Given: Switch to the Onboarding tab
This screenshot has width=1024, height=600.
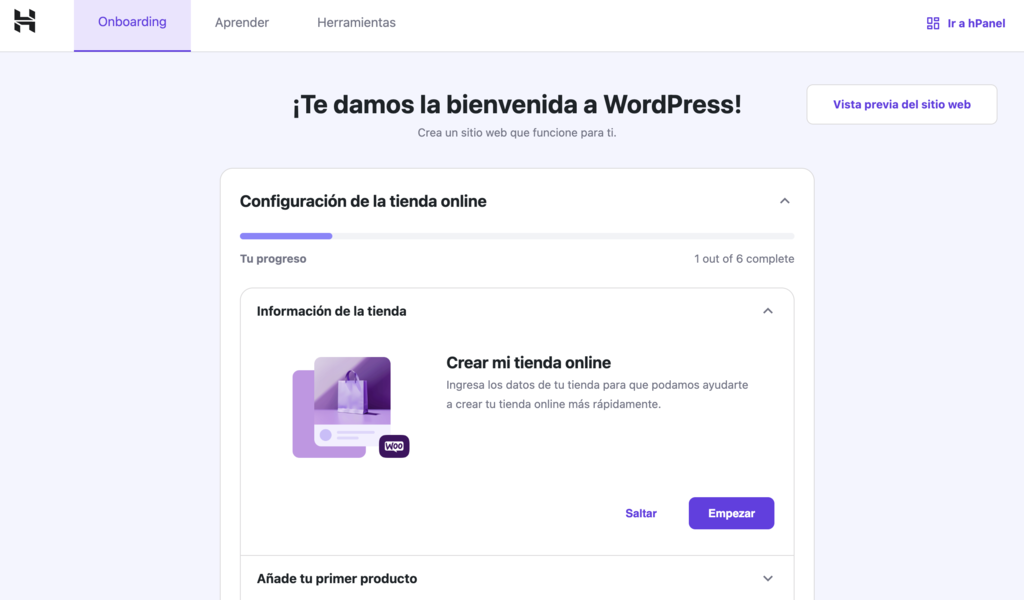Looking at the screenshot, I should point(132,21).
